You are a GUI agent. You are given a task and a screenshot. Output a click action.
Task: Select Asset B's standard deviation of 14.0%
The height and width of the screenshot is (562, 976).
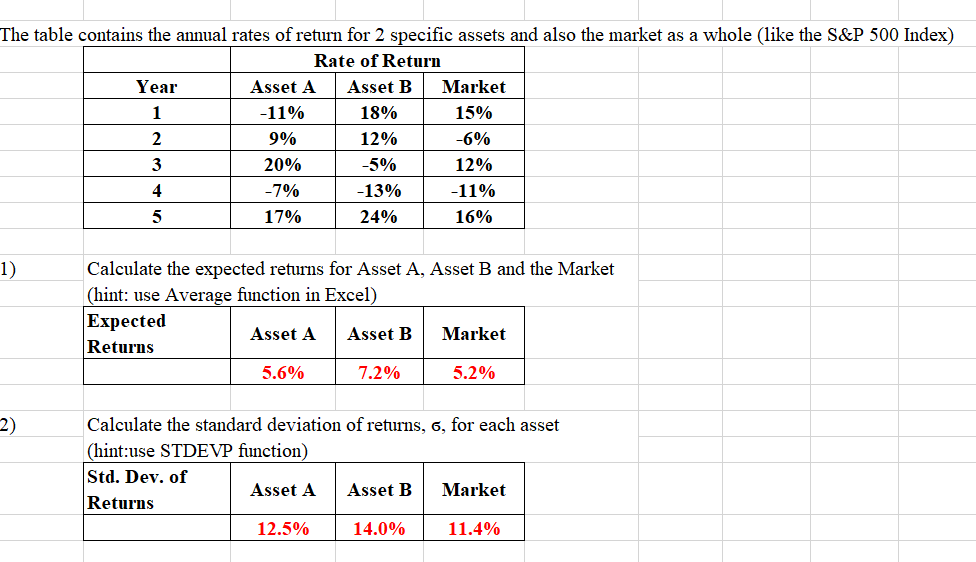[379, 529]
